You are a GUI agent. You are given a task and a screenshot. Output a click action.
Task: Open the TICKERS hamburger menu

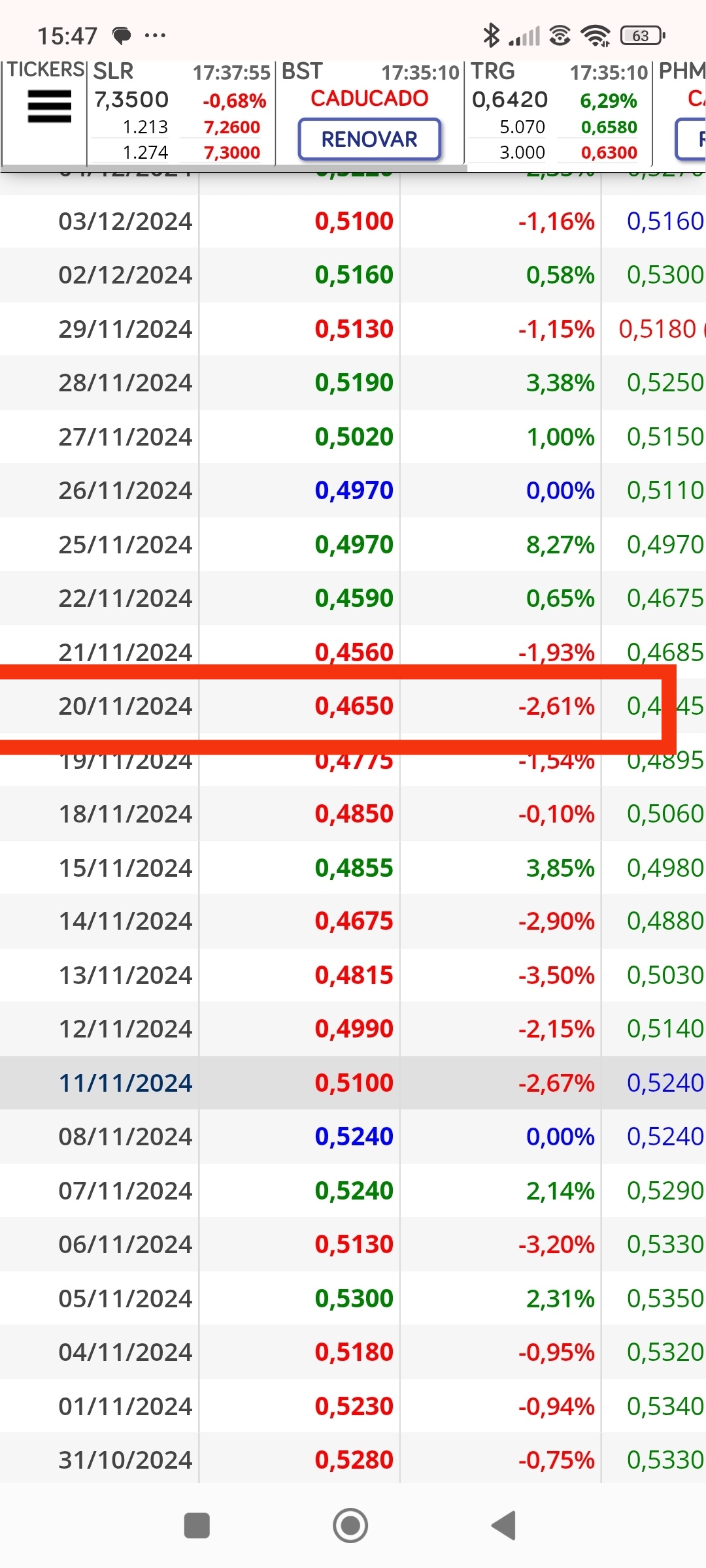coord(49,106)
